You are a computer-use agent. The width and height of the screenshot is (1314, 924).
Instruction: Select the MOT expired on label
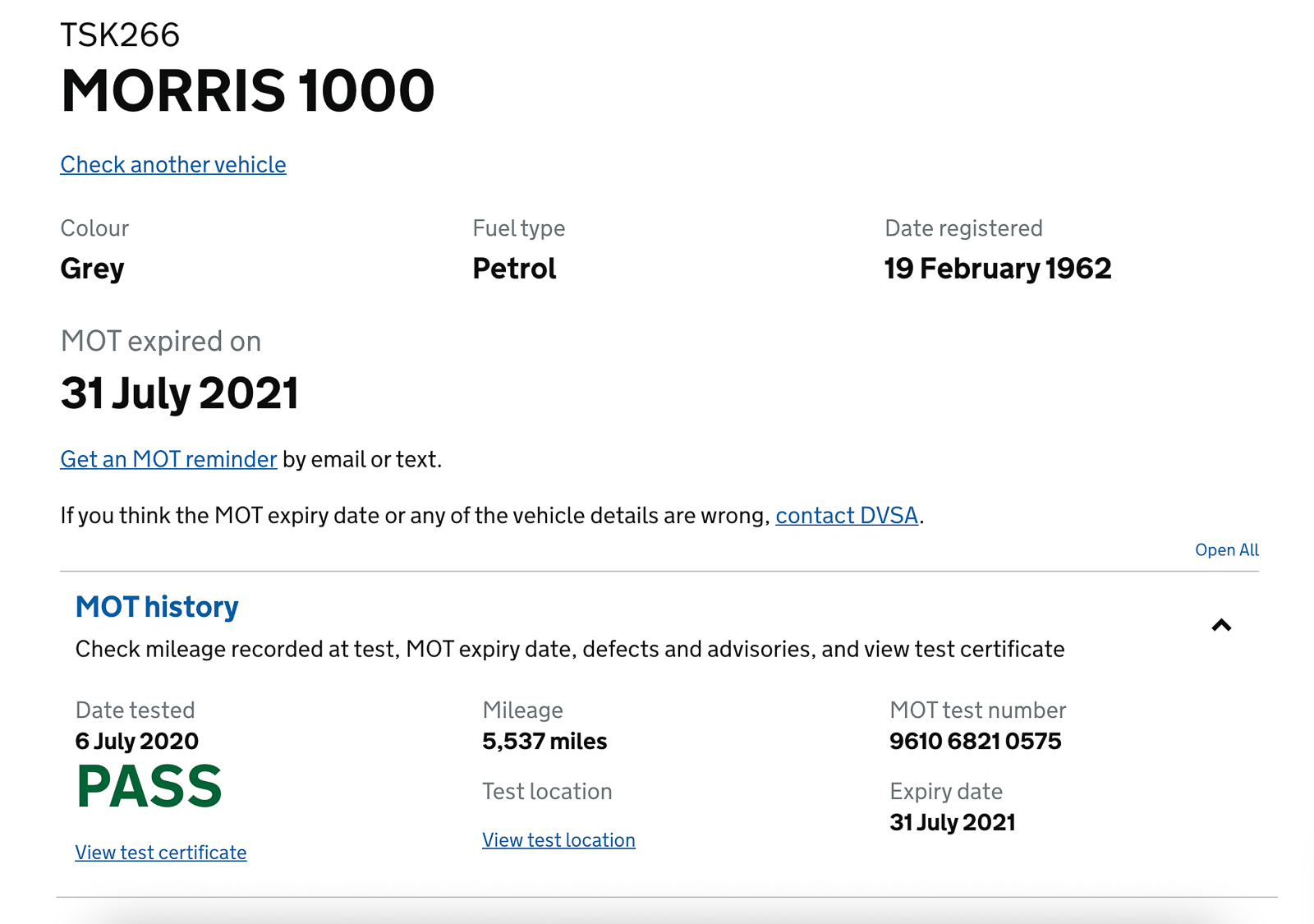(x=161, y=341)
